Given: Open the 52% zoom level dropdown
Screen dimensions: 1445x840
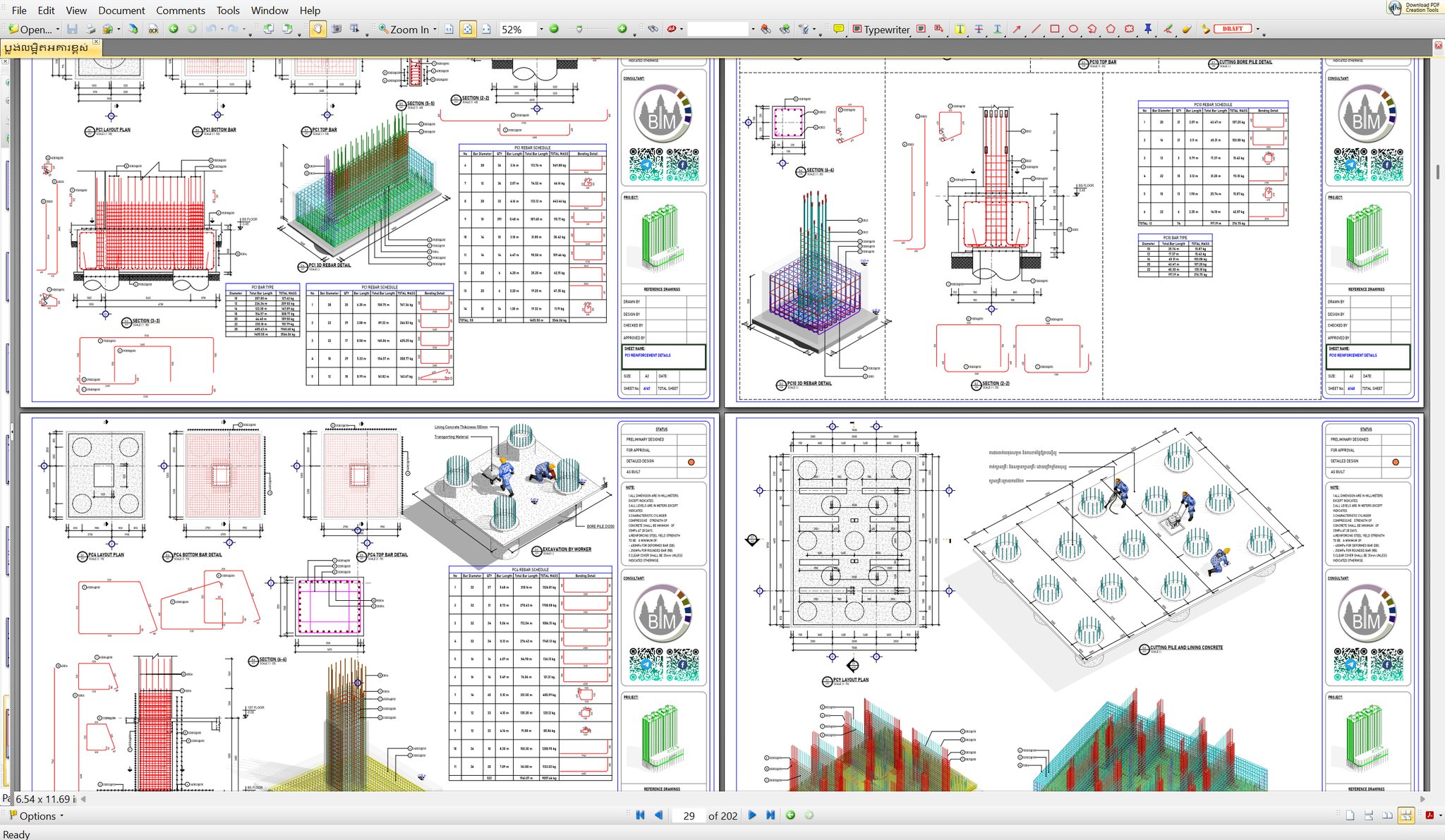Looking at the screenshot, I should click(x=541, y=29).
